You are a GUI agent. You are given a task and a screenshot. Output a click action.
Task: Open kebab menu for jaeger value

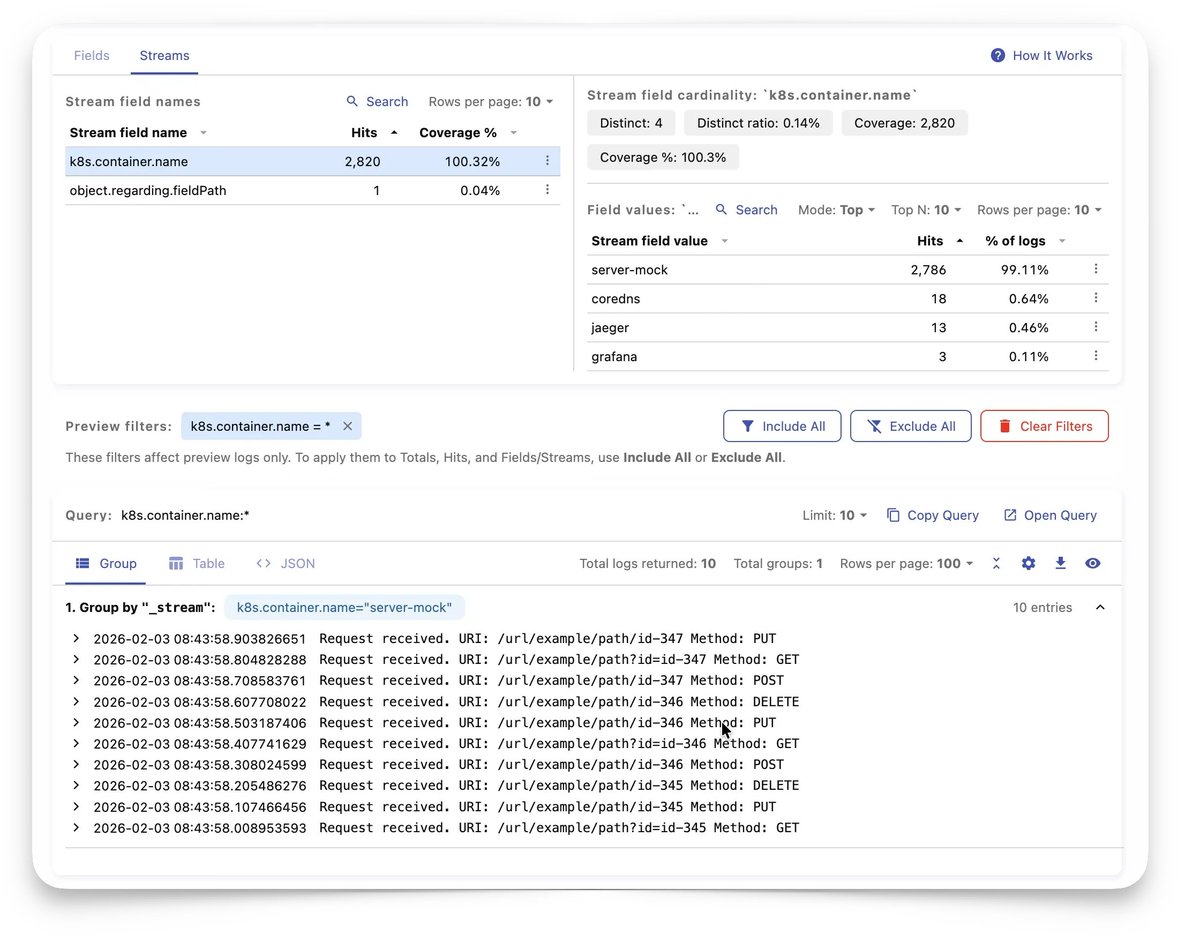[x=1096, y=327]
